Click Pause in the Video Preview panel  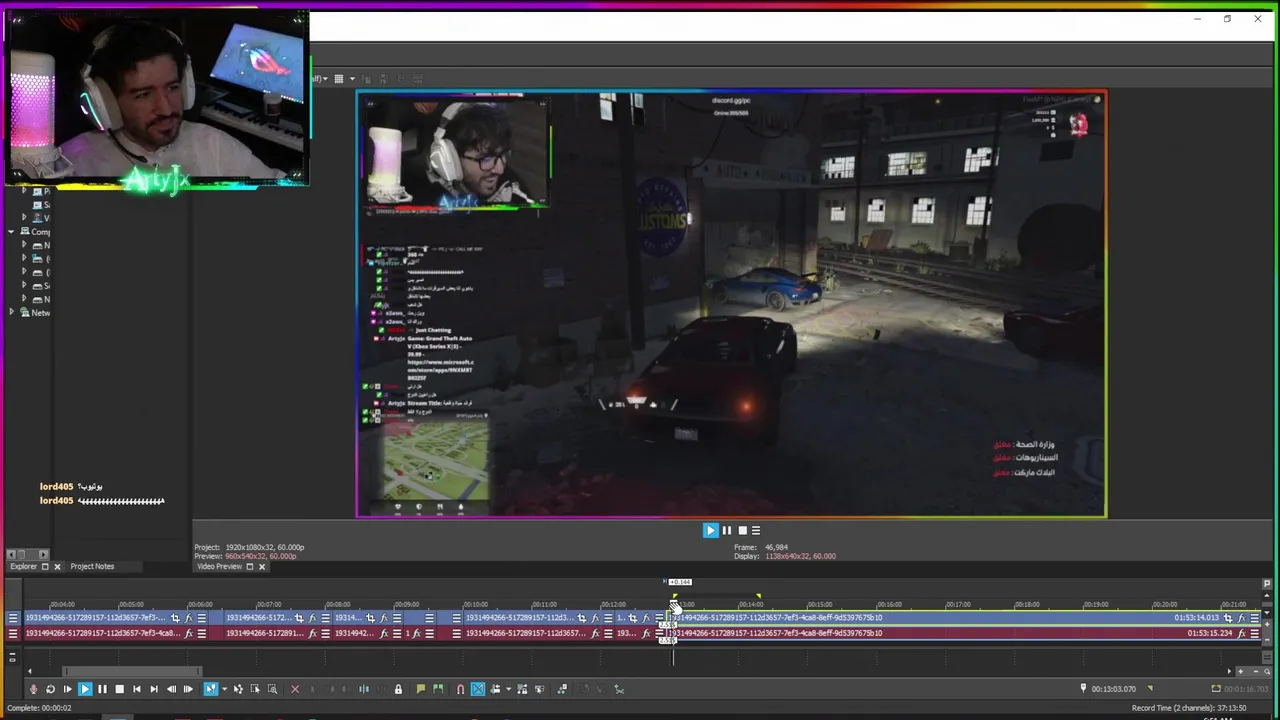pos(727,530)
